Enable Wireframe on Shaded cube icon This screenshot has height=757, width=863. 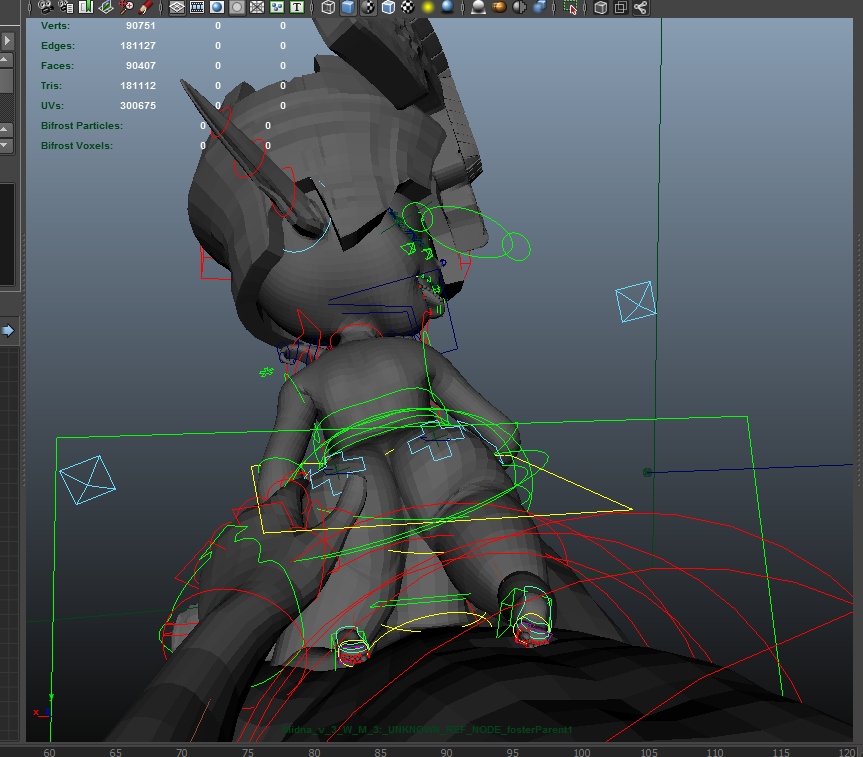coord(388,7)
